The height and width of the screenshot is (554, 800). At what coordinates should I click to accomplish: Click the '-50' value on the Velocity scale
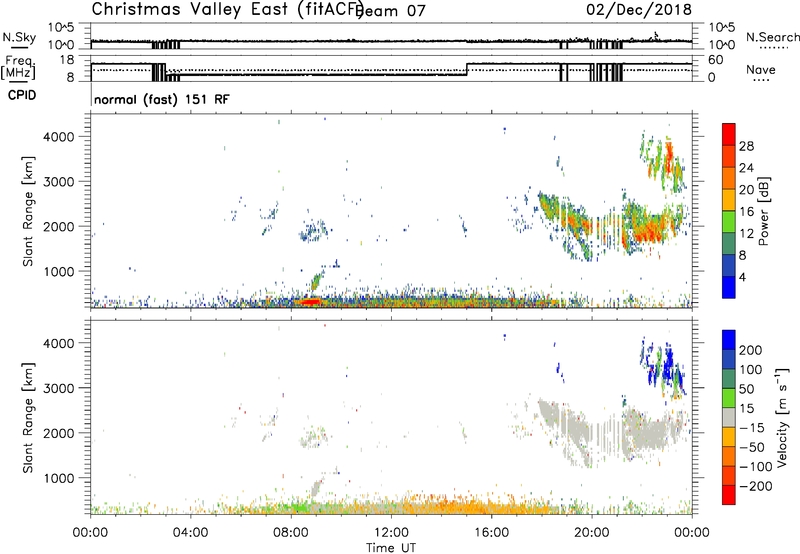(752, 447)
